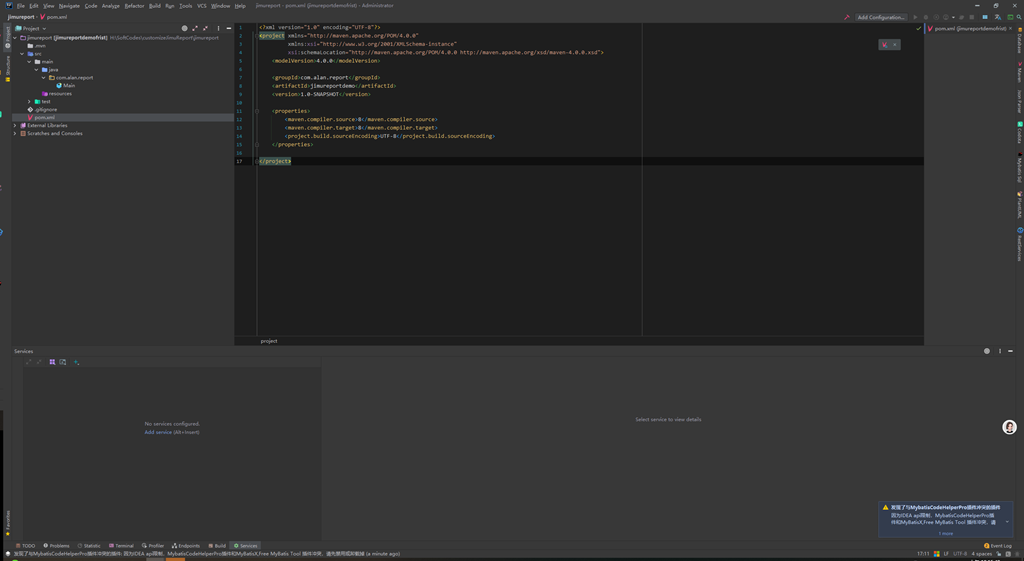Open the TODO tool window tab
Image resolution: width=1024 pixels, height=561 pixels.
pyautogui.click(x=25, y=546)
